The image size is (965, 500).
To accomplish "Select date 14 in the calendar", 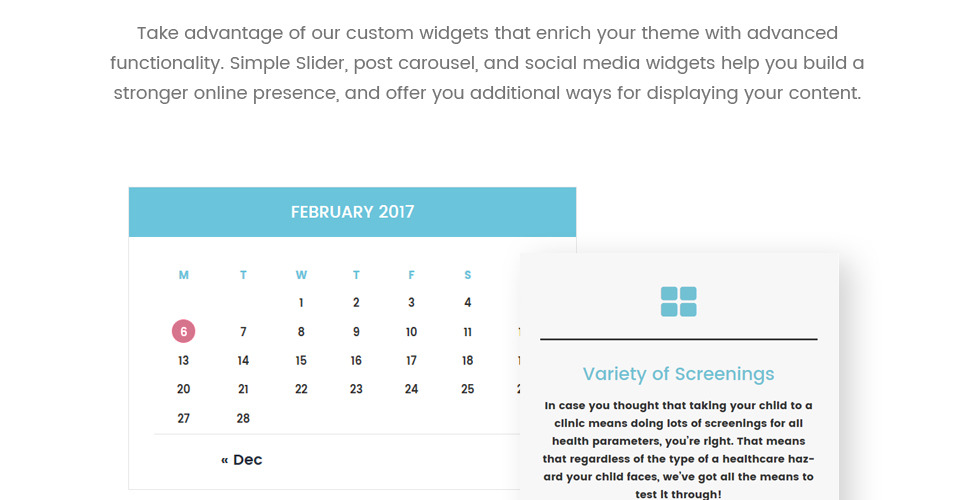I will [x=243, y=361].
